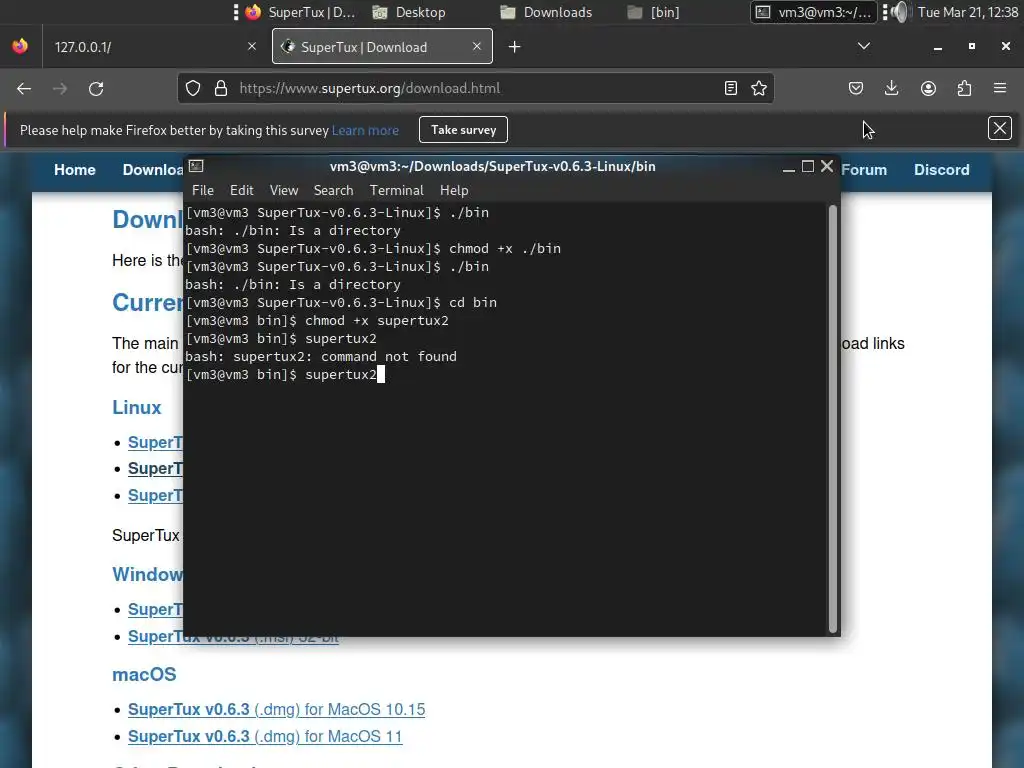Click the terminal window icon in titlebar
1024x768 pixels.
(196, 167)
